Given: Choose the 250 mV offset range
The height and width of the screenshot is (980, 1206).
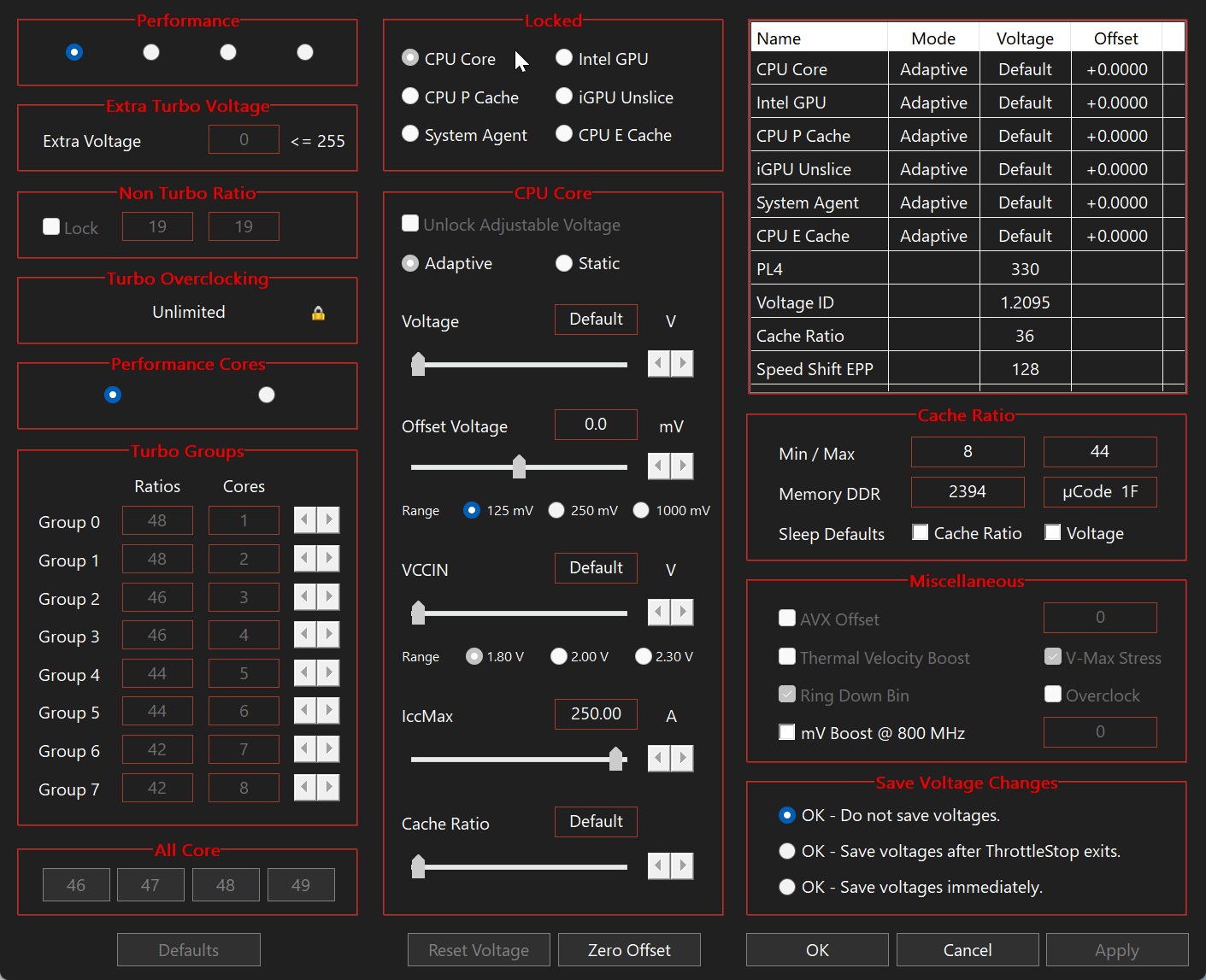Looking at the screenshot, I should pyautogui.click(x=556, y=510).
